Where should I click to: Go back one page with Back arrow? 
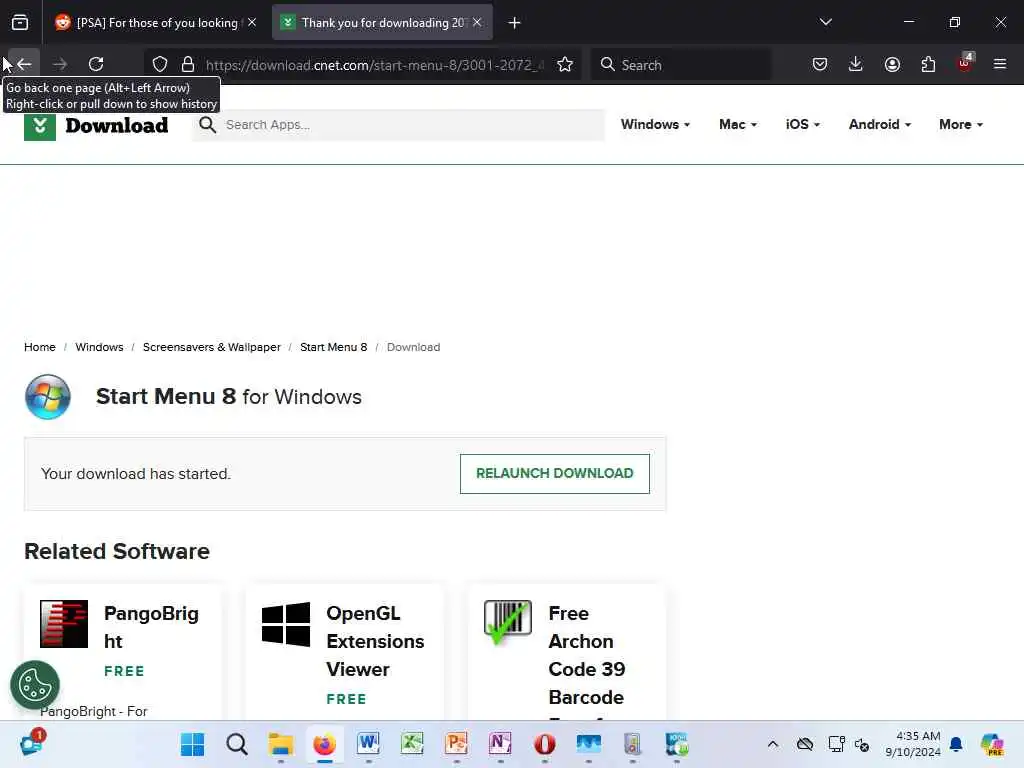24,64
